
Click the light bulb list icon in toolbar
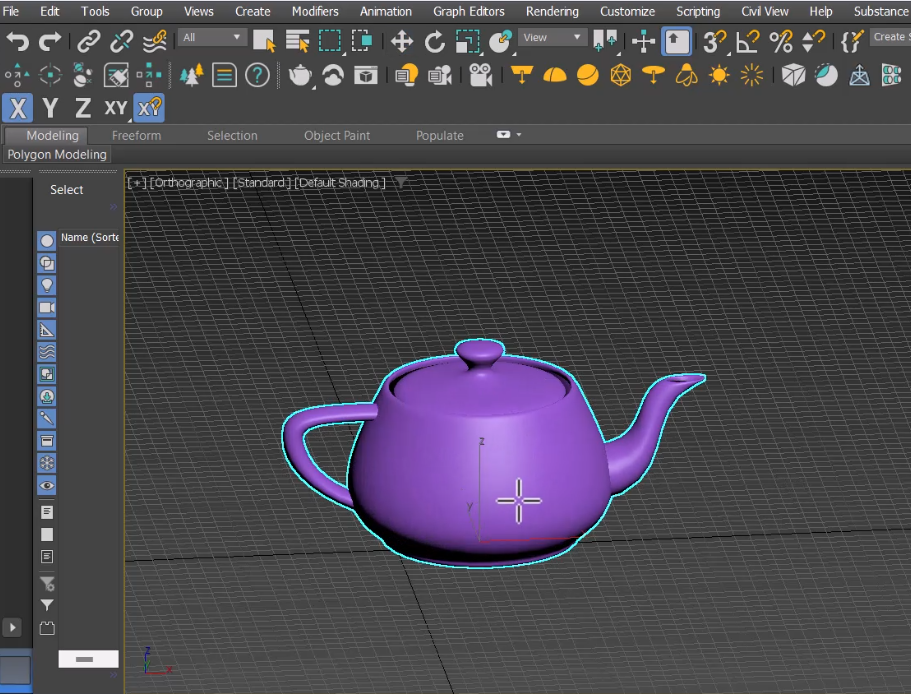(x=407, y=75)
